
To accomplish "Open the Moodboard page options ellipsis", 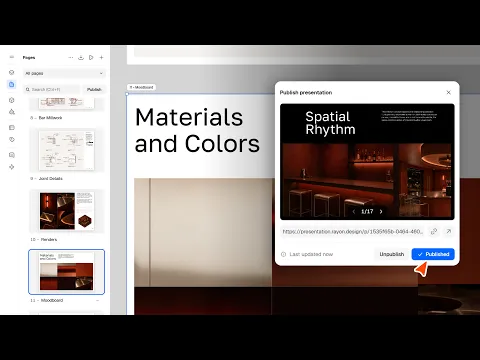I will pos(98,300).
